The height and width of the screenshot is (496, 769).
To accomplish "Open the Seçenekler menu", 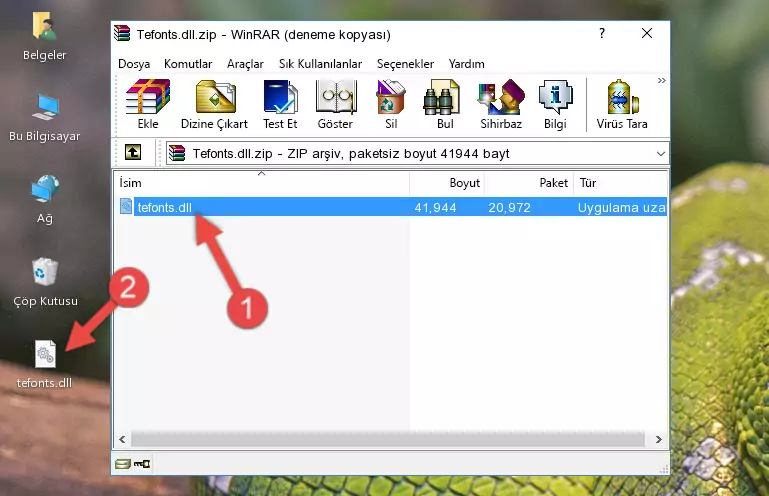I will [405, 64].
